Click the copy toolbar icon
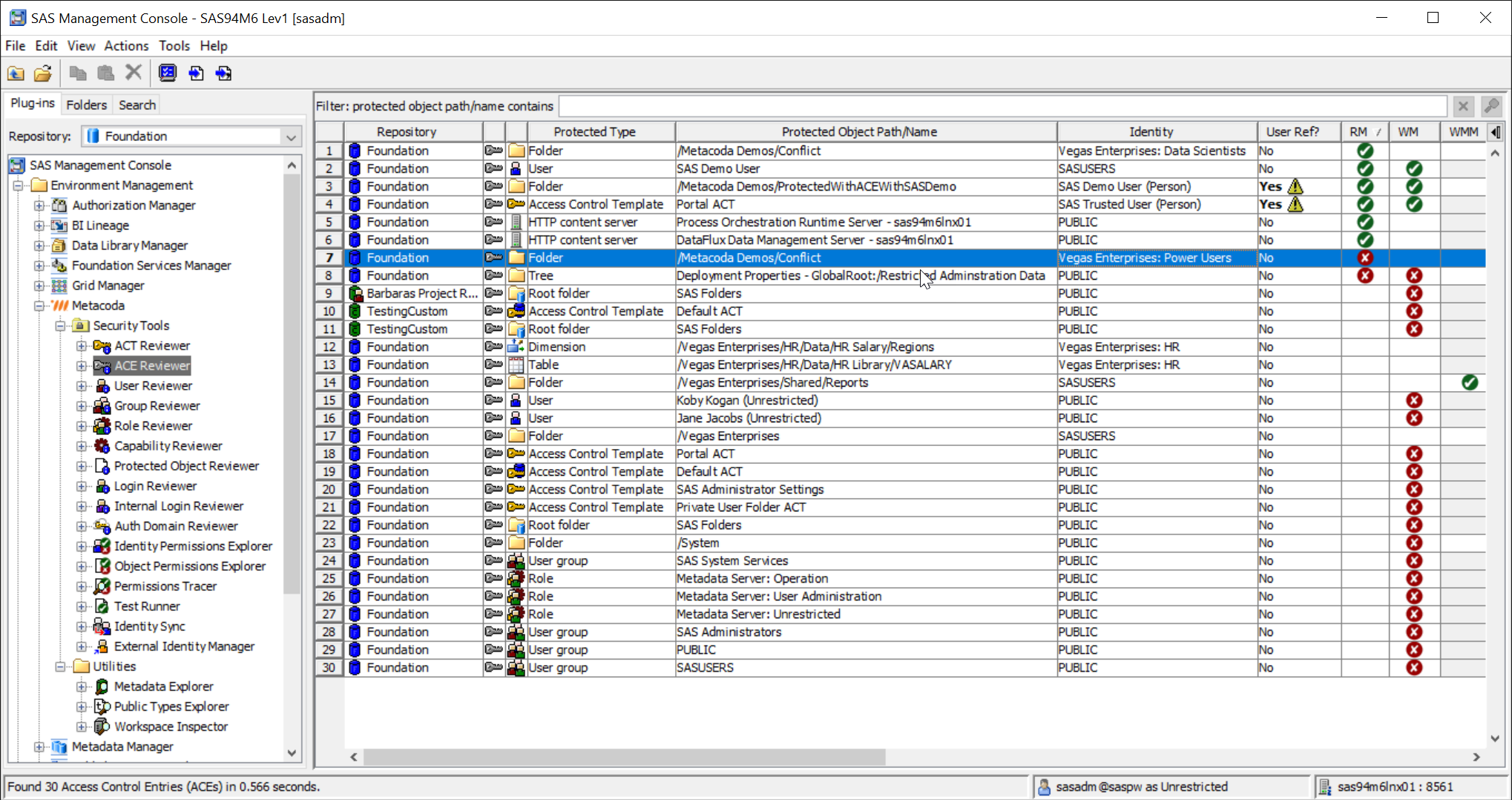 click(x=78, y=73)
